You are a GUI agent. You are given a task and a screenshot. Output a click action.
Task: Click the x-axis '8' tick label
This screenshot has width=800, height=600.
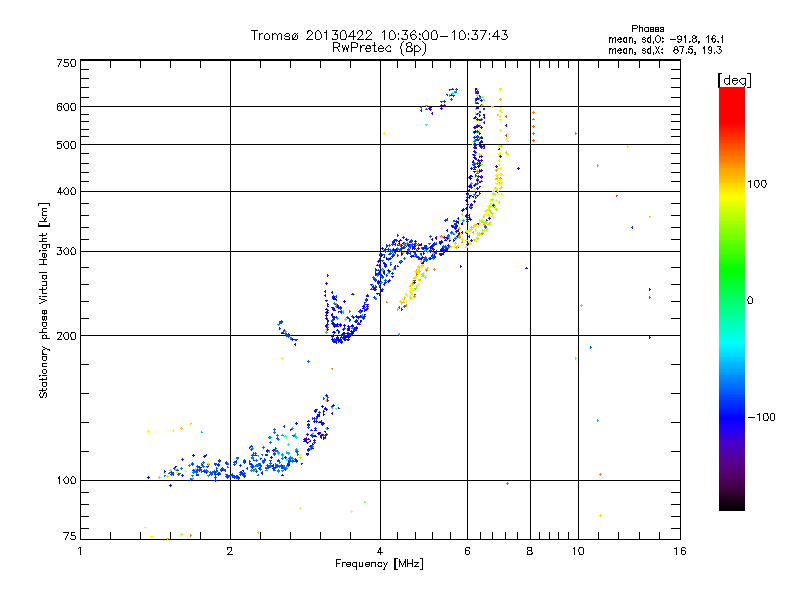(x=530, y=551)
